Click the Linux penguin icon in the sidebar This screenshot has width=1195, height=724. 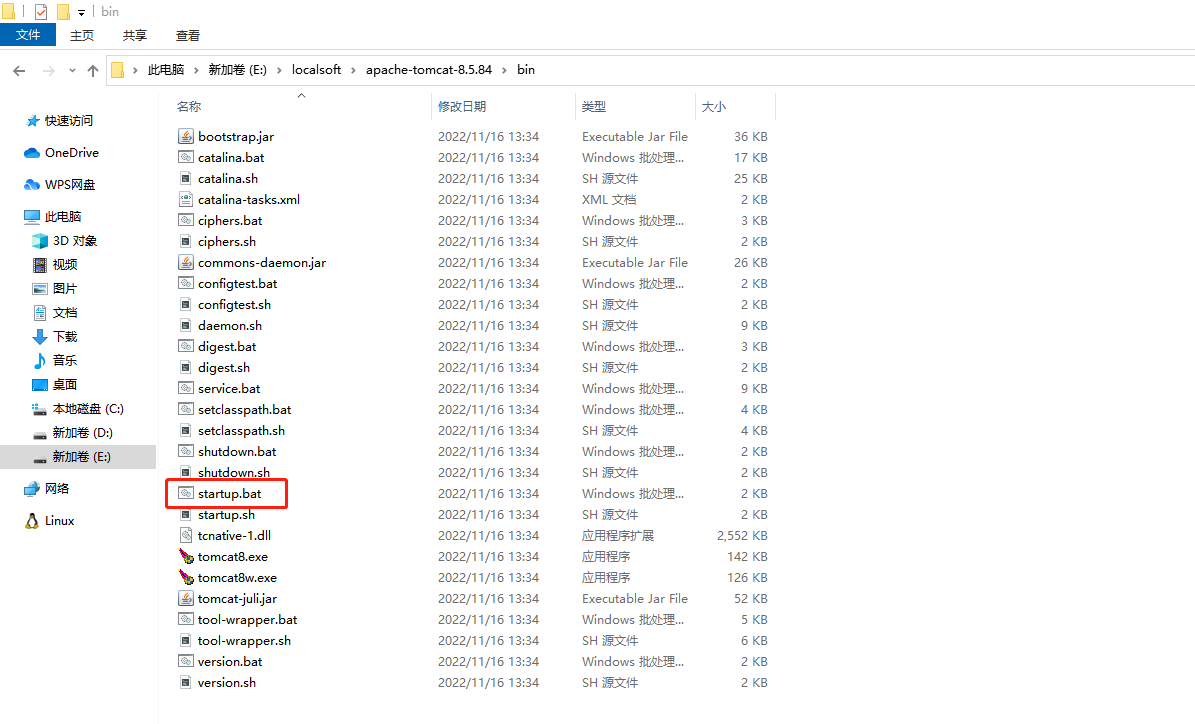coord(32,521)
